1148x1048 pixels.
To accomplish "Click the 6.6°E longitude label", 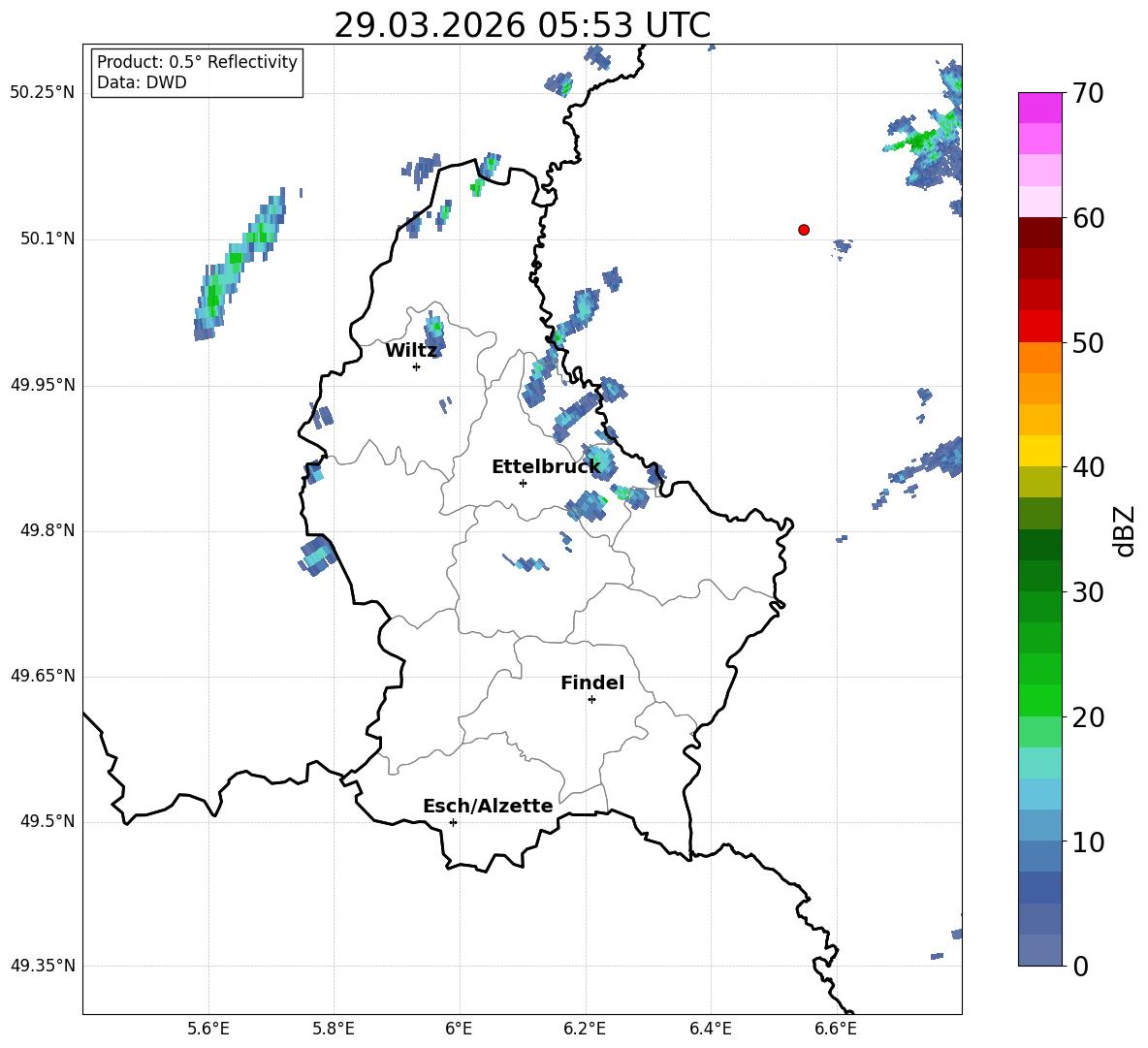I will (836, 1029).
